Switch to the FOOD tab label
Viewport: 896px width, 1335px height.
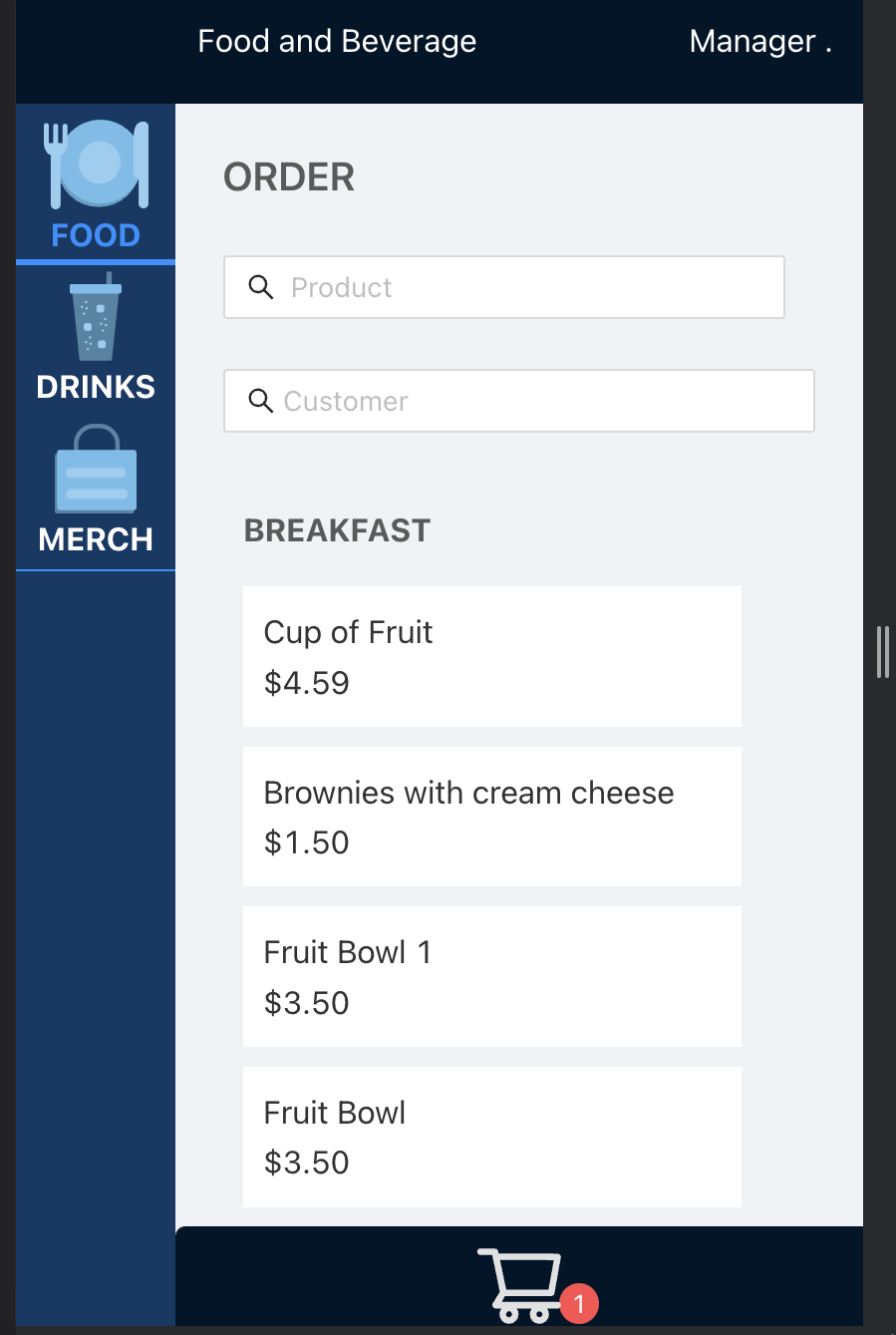(96, 236)
